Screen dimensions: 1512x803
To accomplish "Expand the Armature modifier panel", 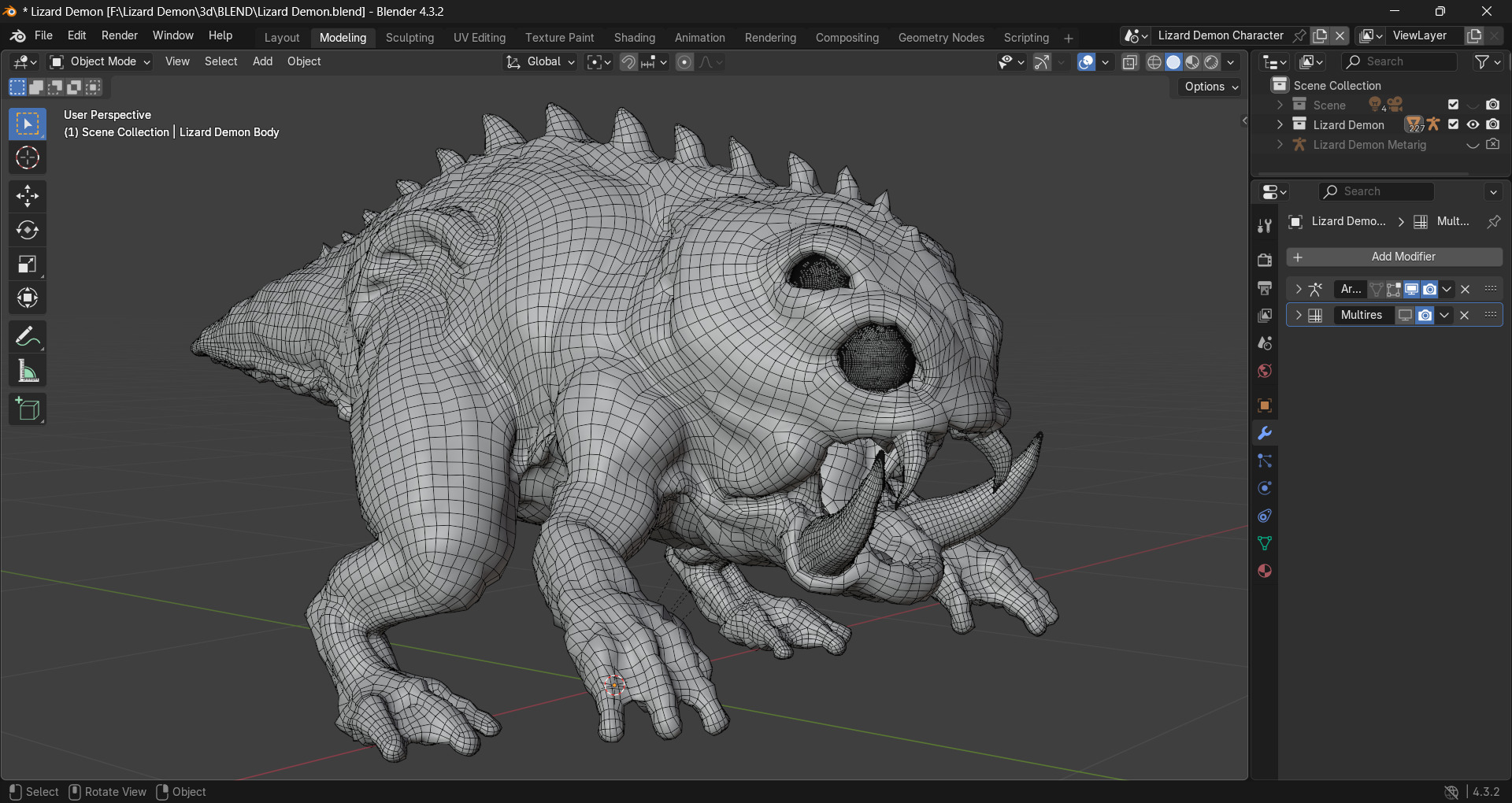I will (x=1299, y=289).
